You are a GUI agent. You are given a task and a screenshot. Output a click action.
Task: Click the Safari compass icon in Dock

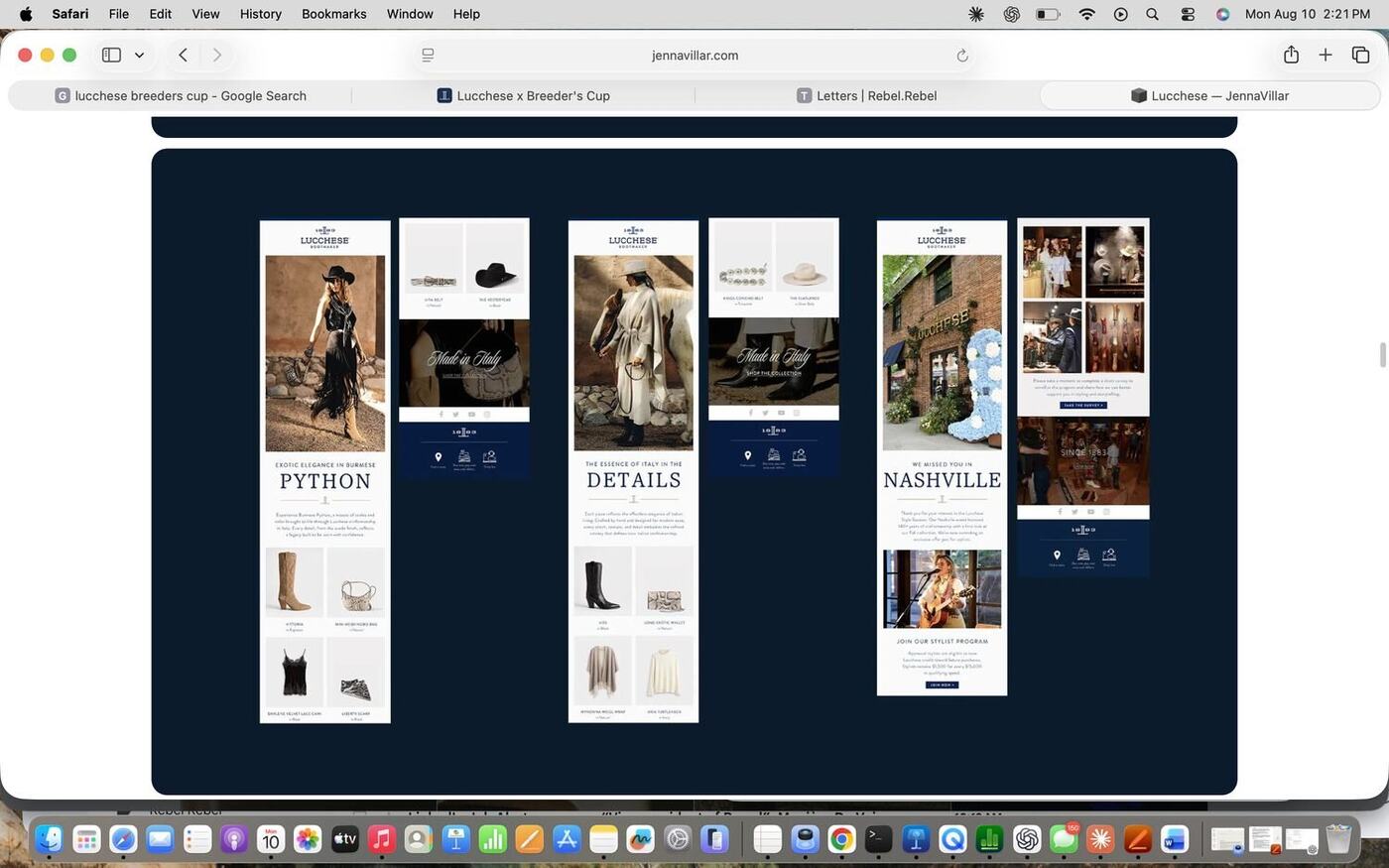pos(123,840)
